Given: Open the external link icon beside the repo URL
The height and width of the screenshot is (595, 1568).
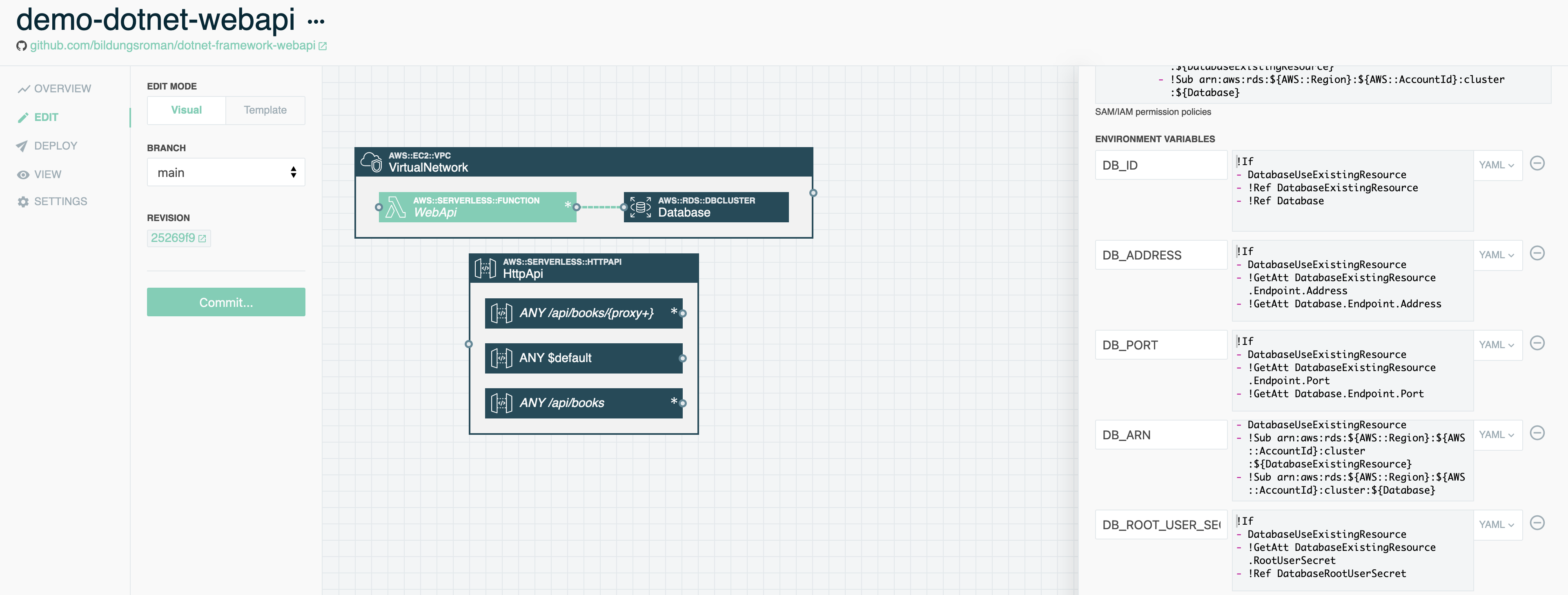Looking at the screenshot, I should coord(323,46).
